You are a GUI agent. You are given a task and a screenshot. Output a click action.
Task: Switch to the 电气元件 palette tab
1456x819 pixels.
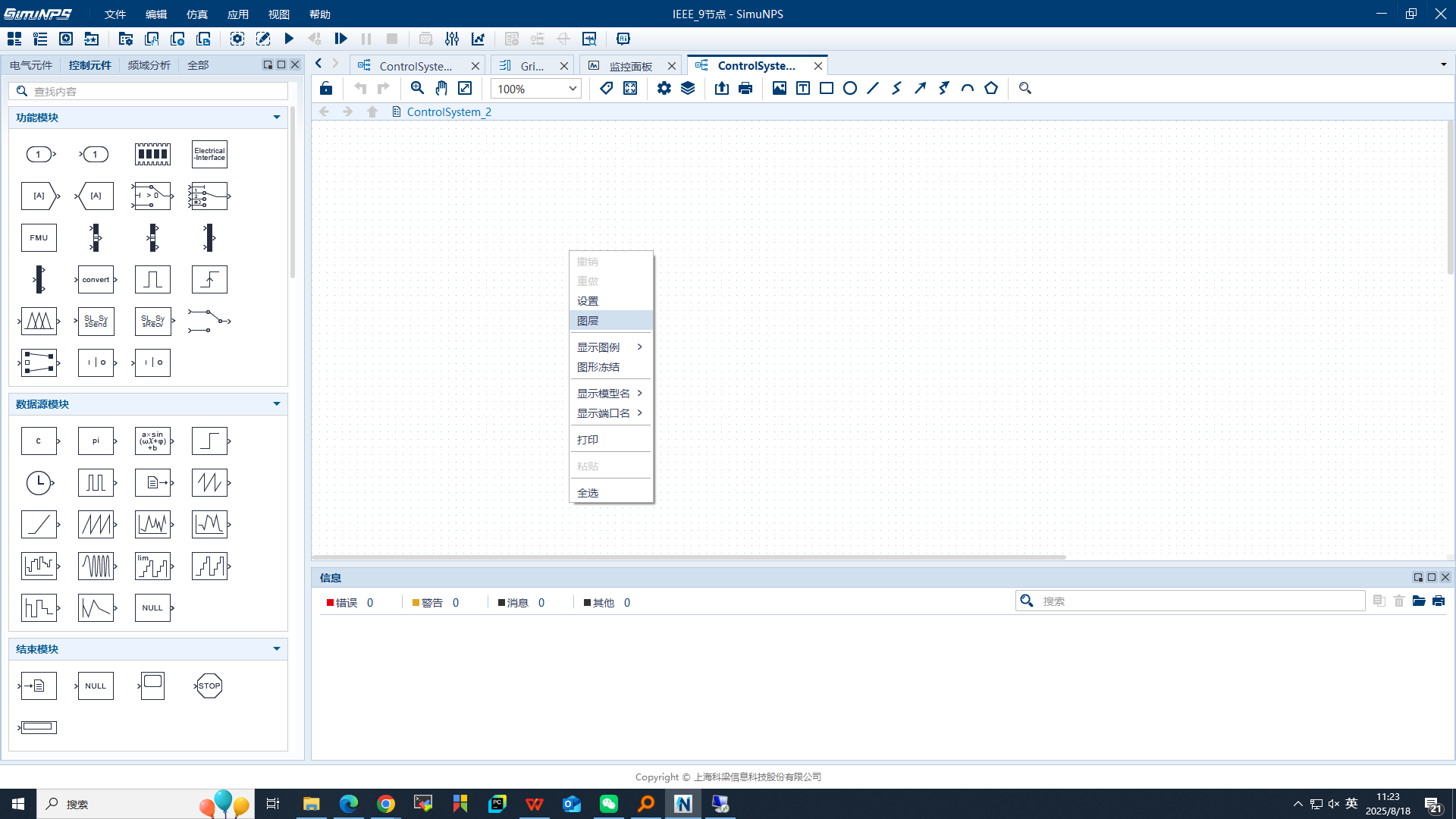pyautogui.click(x=31, y=65)
